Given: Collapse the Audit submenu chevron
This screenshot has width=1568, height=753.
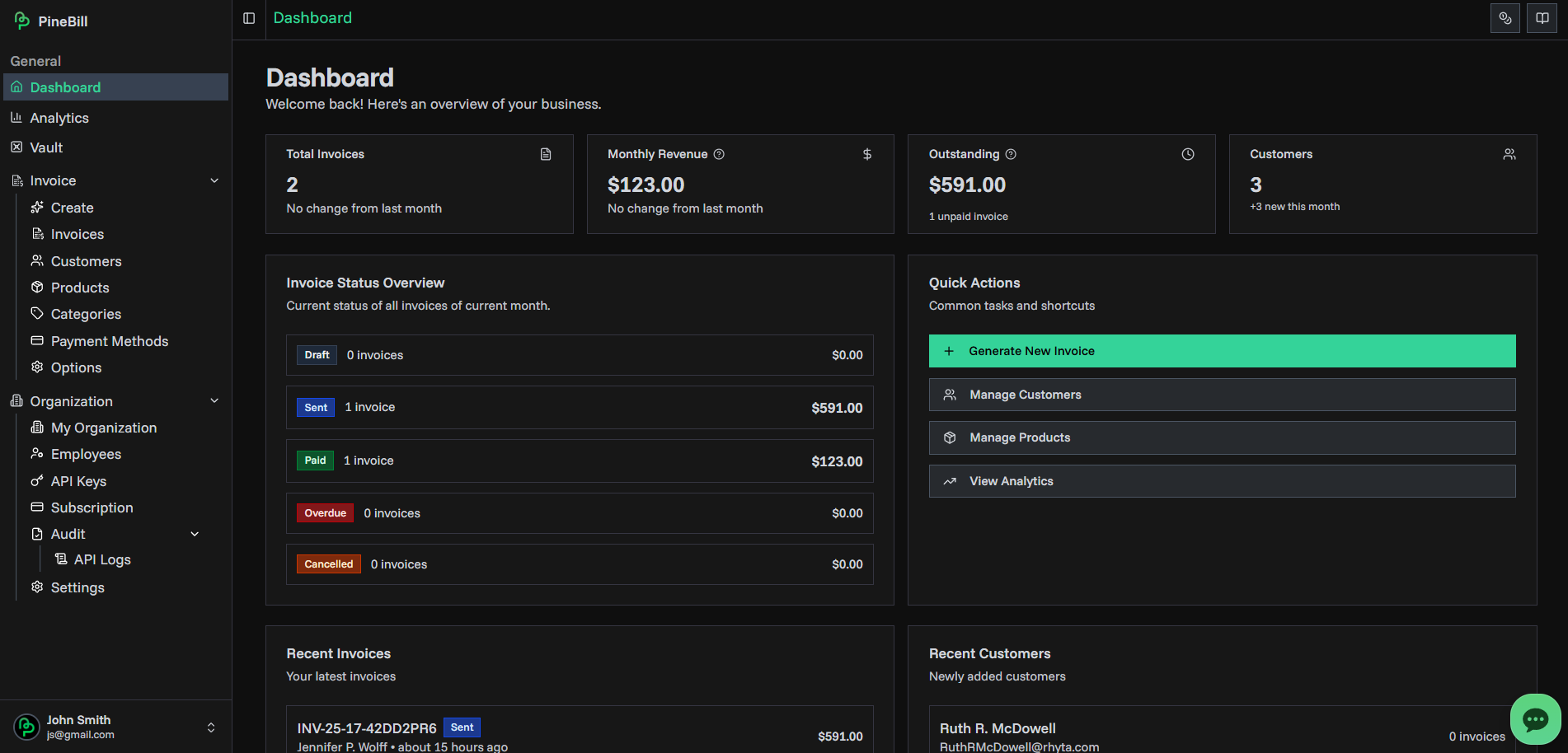Looking at the screenshot, I should [x=195, y=534].
